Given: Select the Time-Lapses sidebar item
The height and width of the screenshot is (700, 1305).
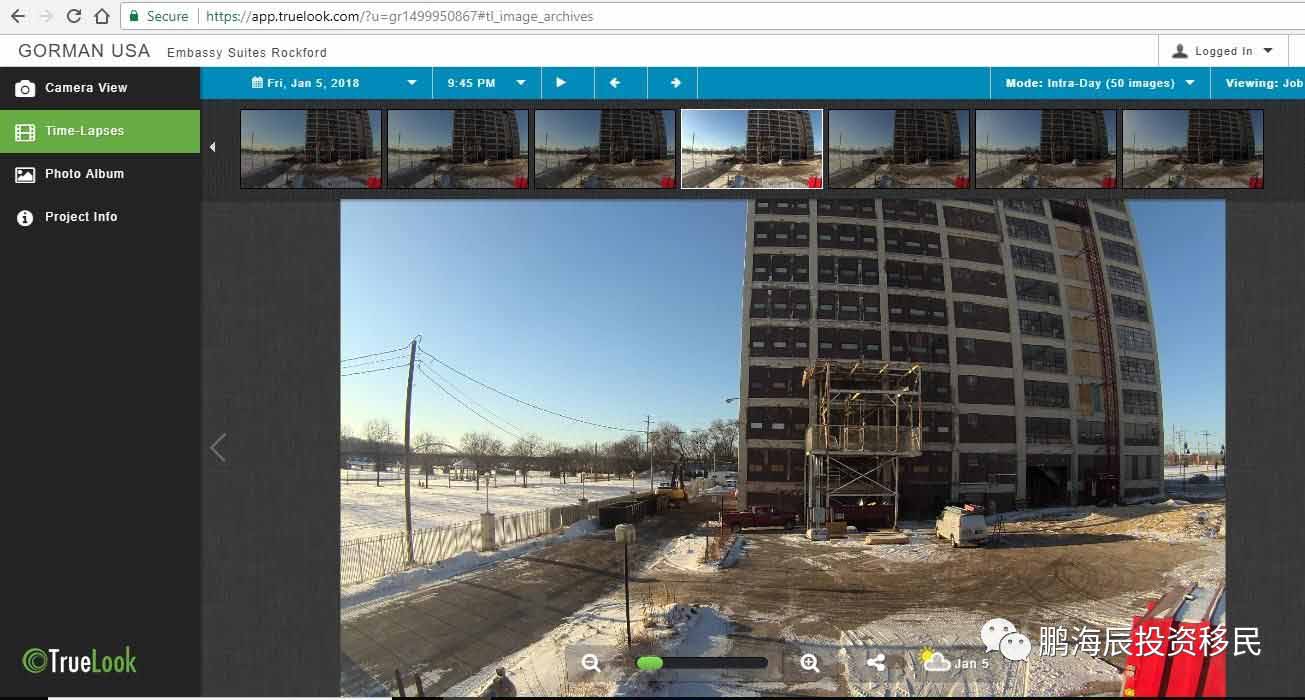Looking at the screenshot, I should [100, 131].
